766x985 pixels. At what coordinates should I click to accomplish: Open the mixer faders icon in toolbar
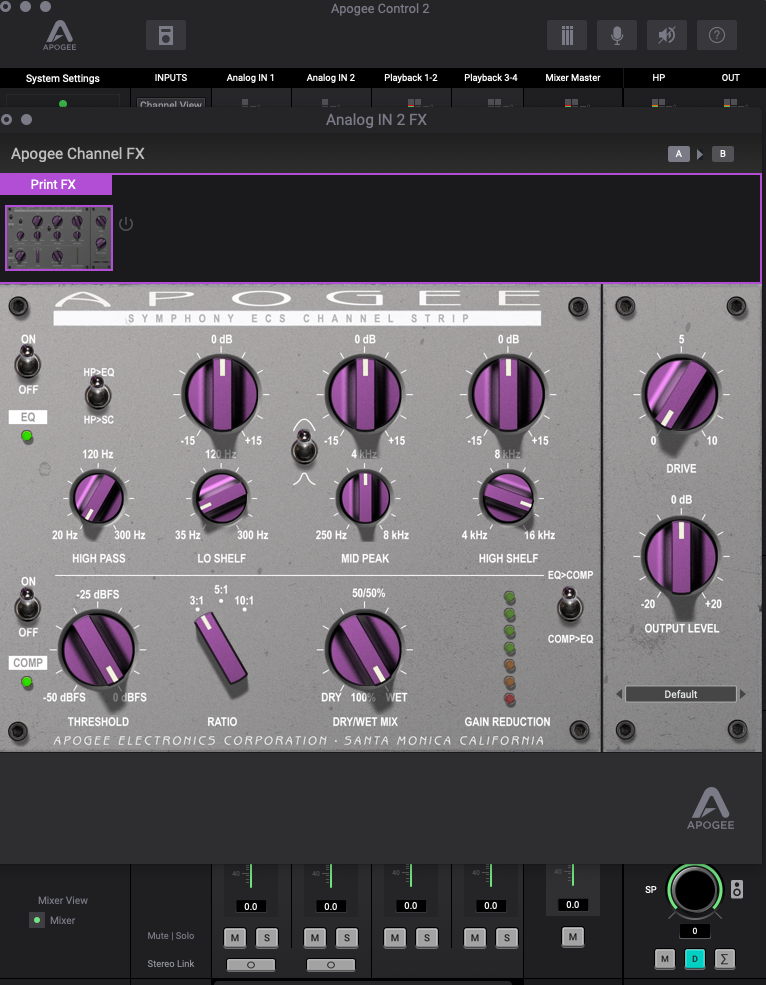(567, 35)
